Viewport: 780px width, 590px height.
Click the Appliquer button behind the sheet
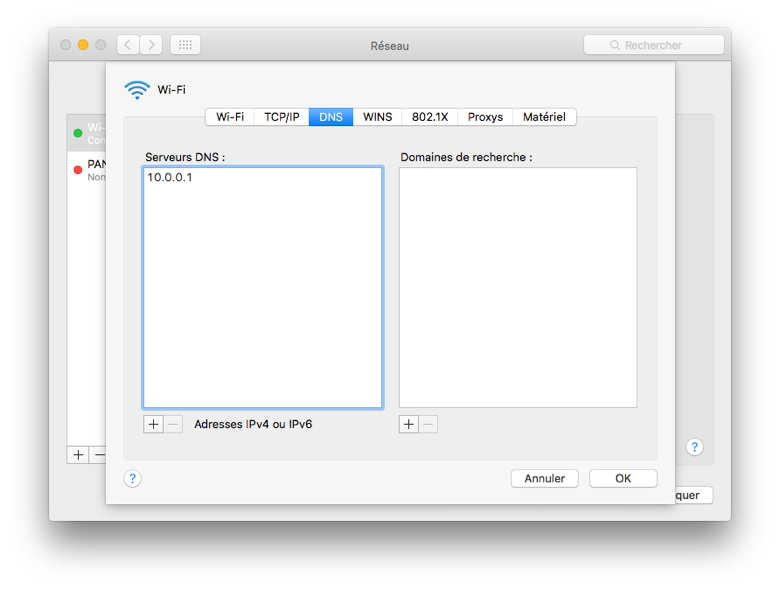693,495
